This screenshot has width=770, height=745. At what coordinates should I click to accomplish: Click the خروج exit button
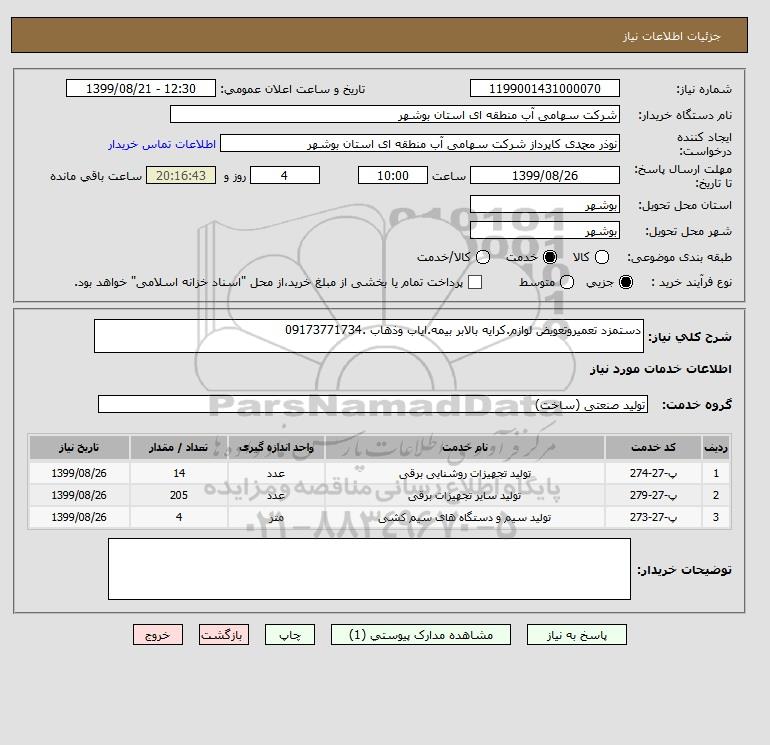tap(158, 635)
